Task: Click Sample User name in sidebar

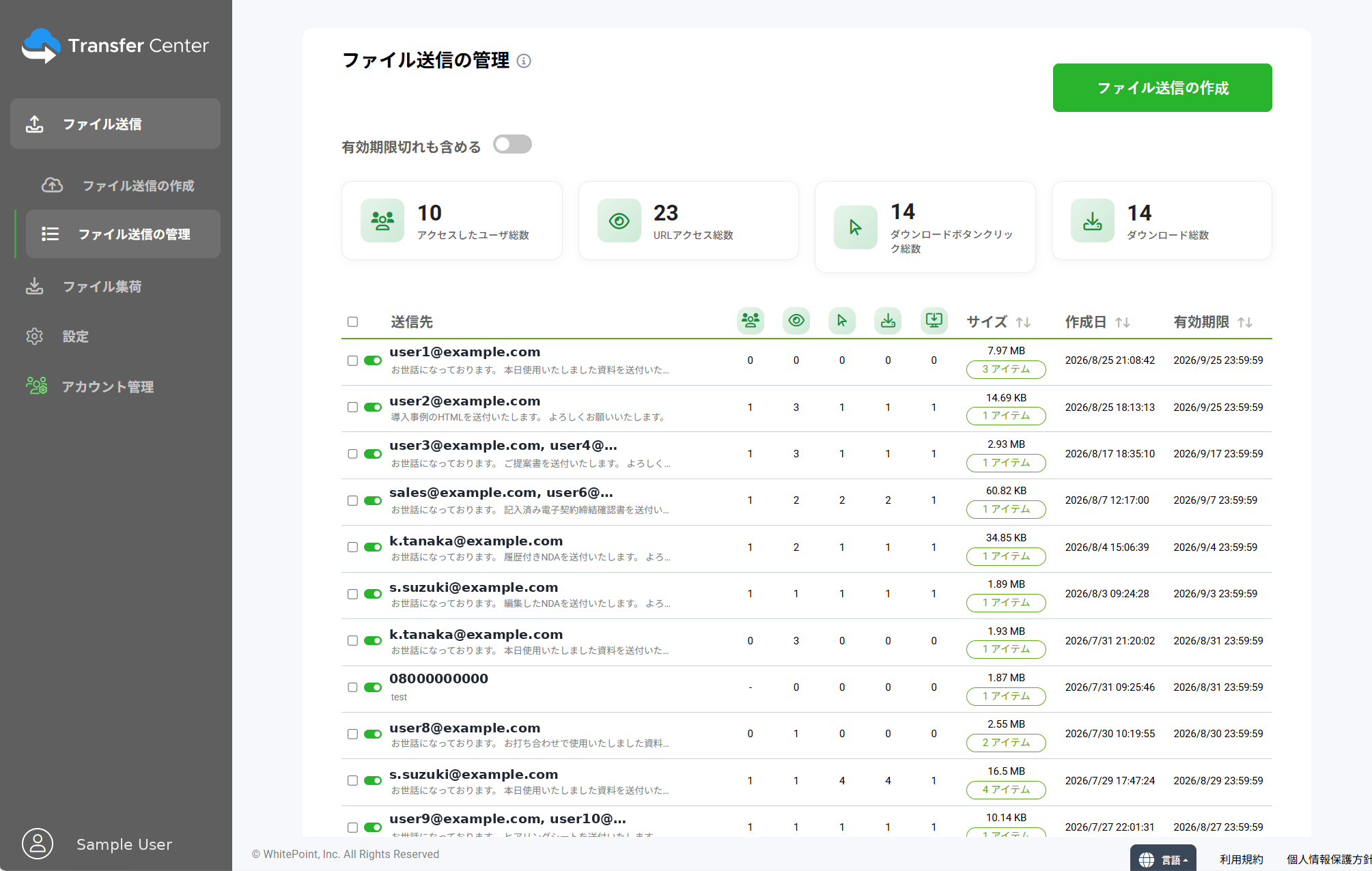Action: coord(124,844)
